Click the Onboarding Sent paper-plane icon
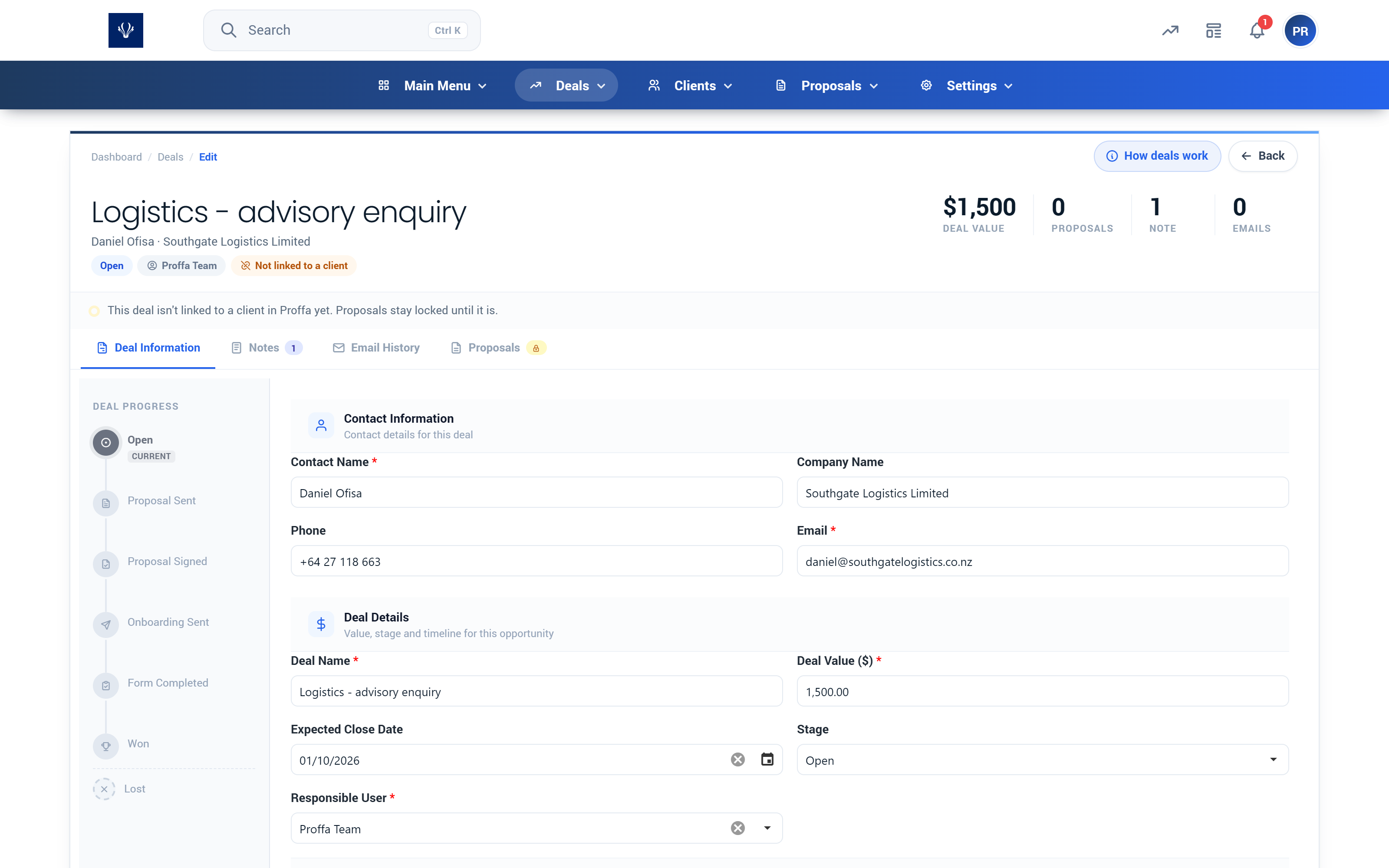 pos(105,625)
